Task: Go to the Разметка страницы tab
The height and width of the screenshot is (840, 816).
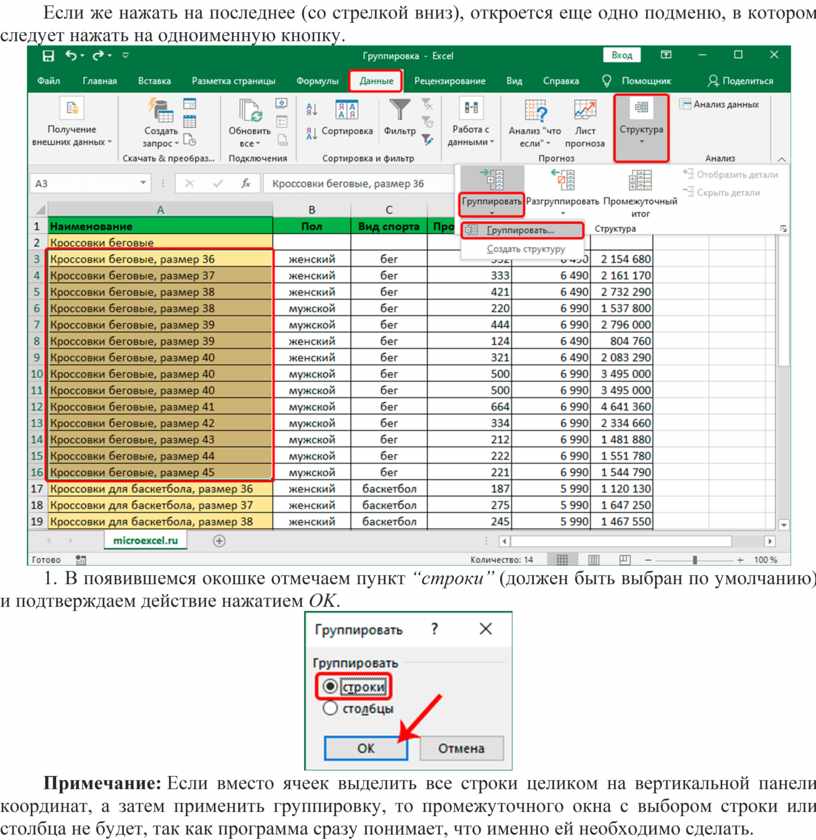Action: click(234, 81)
